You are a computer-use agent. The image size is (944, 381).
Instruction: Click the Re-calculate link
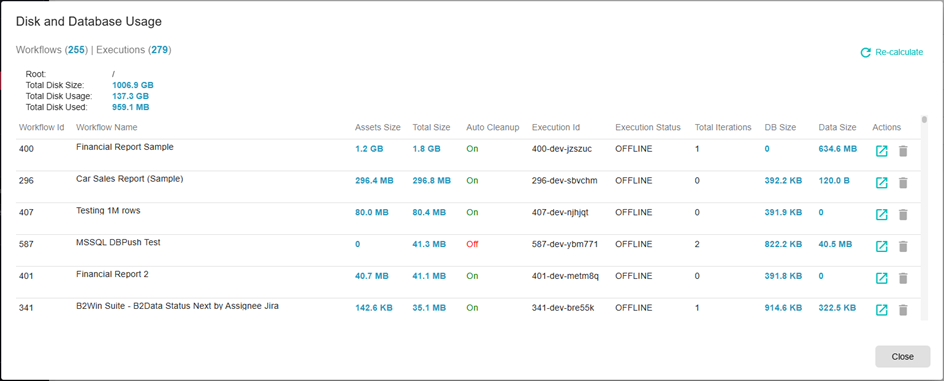892,52
